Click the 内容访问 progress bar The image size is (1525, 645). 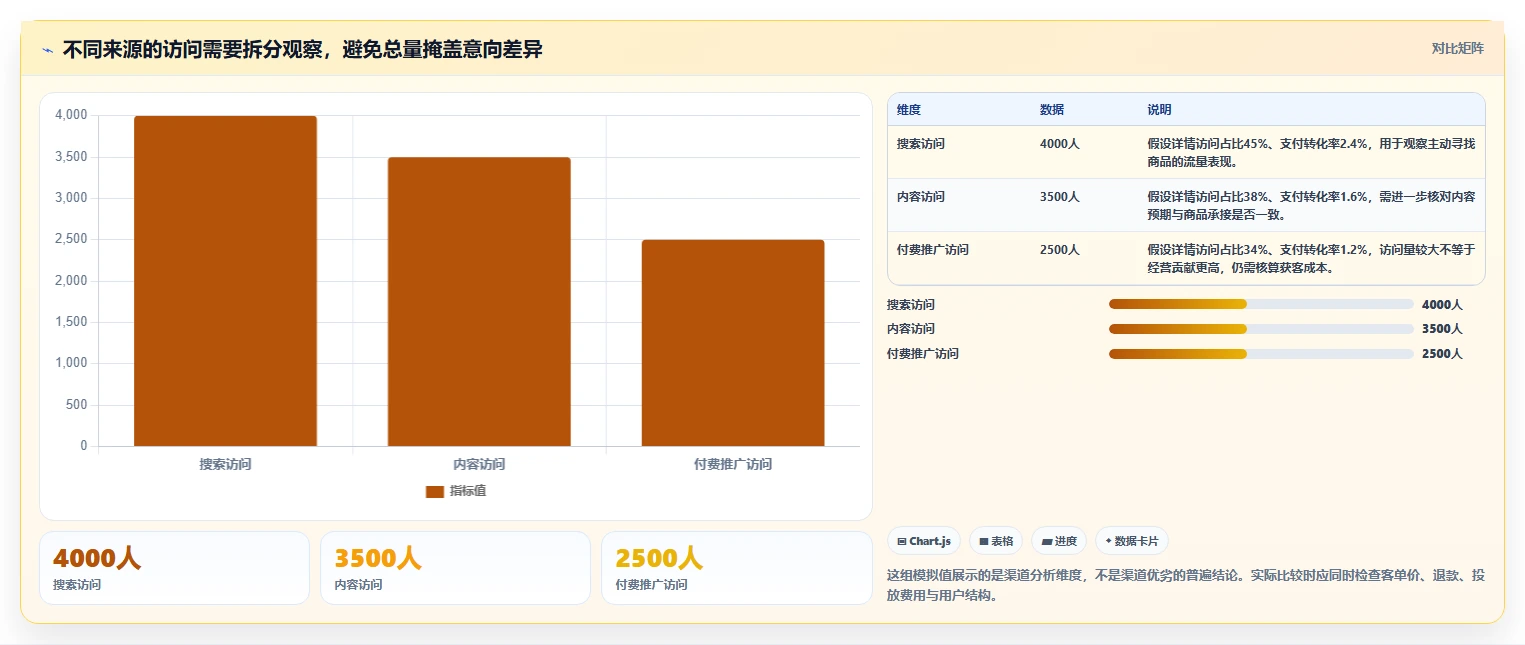(x=1261, y=329)
